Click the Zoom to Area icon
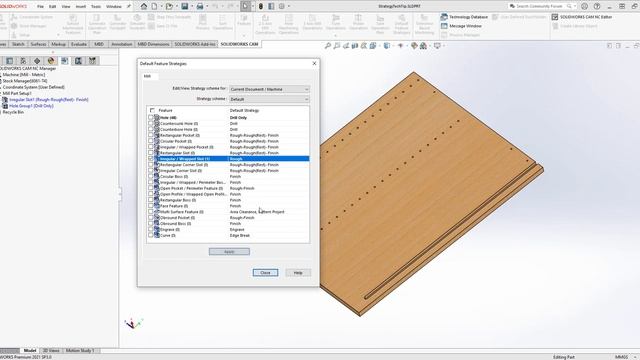 point(336,46)
